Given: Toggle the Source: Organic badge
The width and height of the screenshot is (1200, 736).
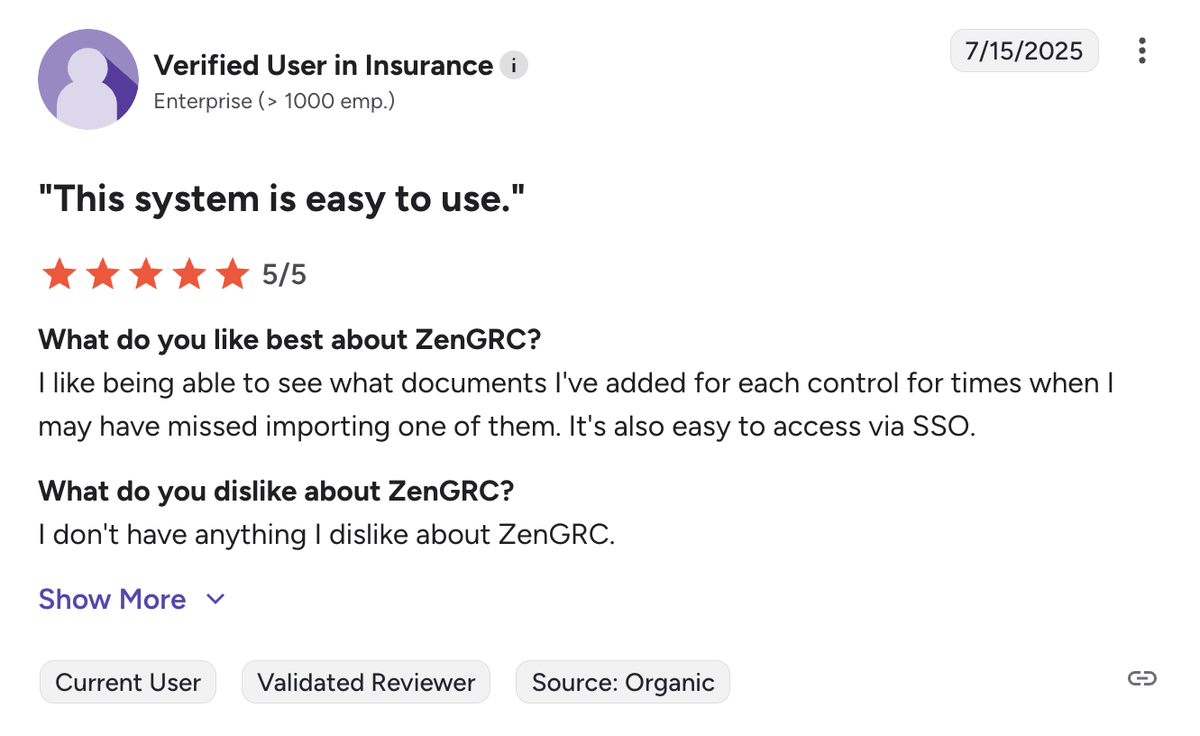Looking at the screenshot, I should (x=622, y=682).
